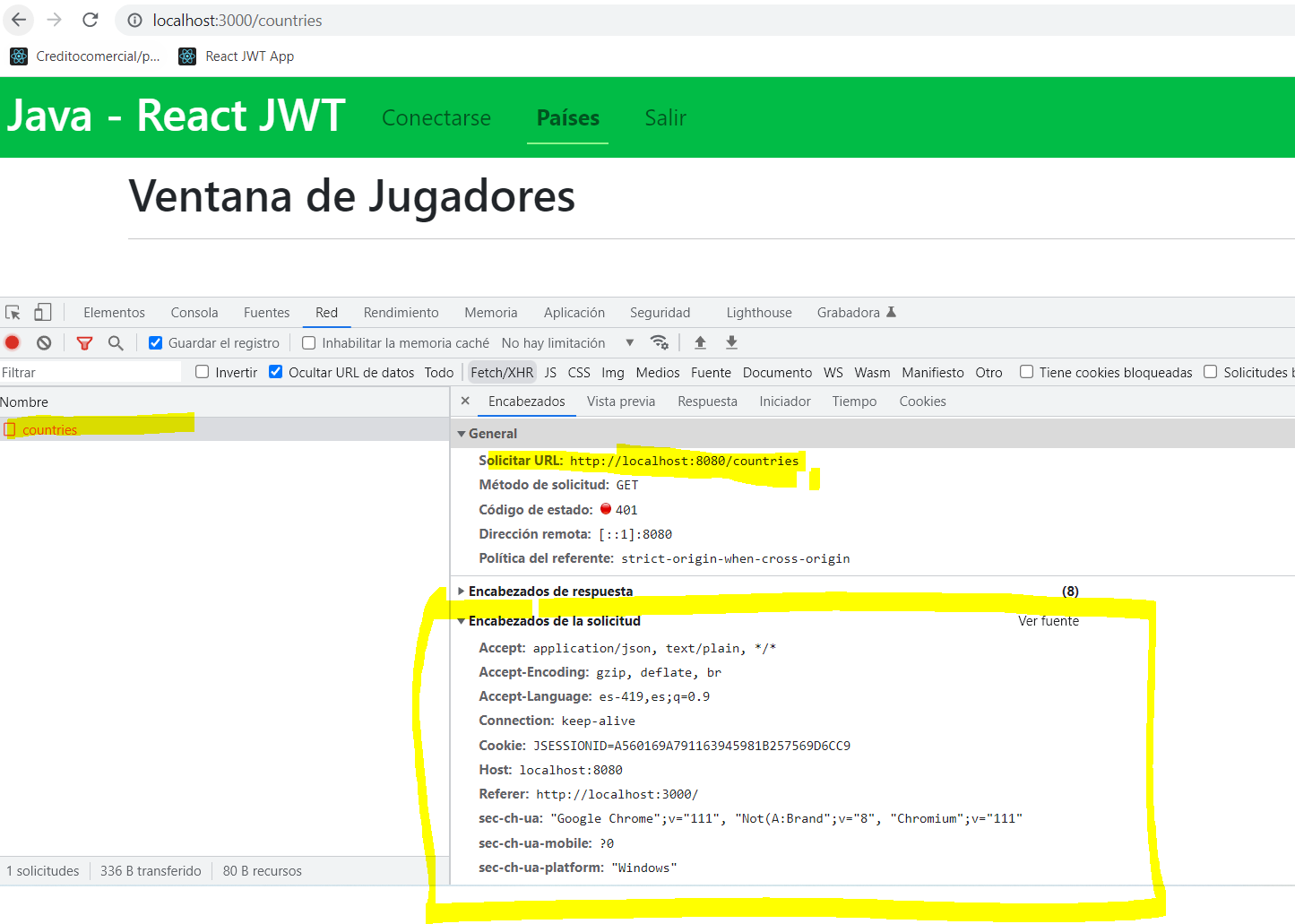Open network conditions settings icon
The height and width of the screenshot is (924, 1295).
(660, 342)
